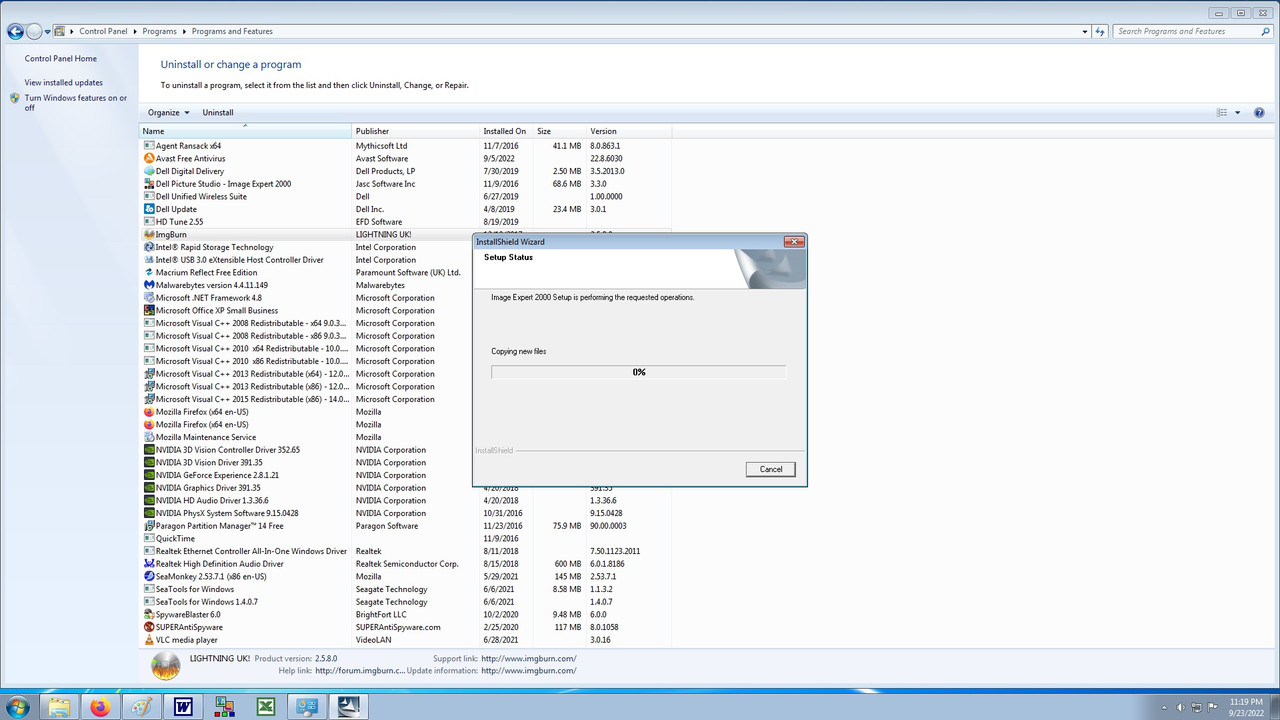The height and width of the screenshot is (720, 1280).
Task: Open Paint from the taskbar
Action: tap(142, 707)
